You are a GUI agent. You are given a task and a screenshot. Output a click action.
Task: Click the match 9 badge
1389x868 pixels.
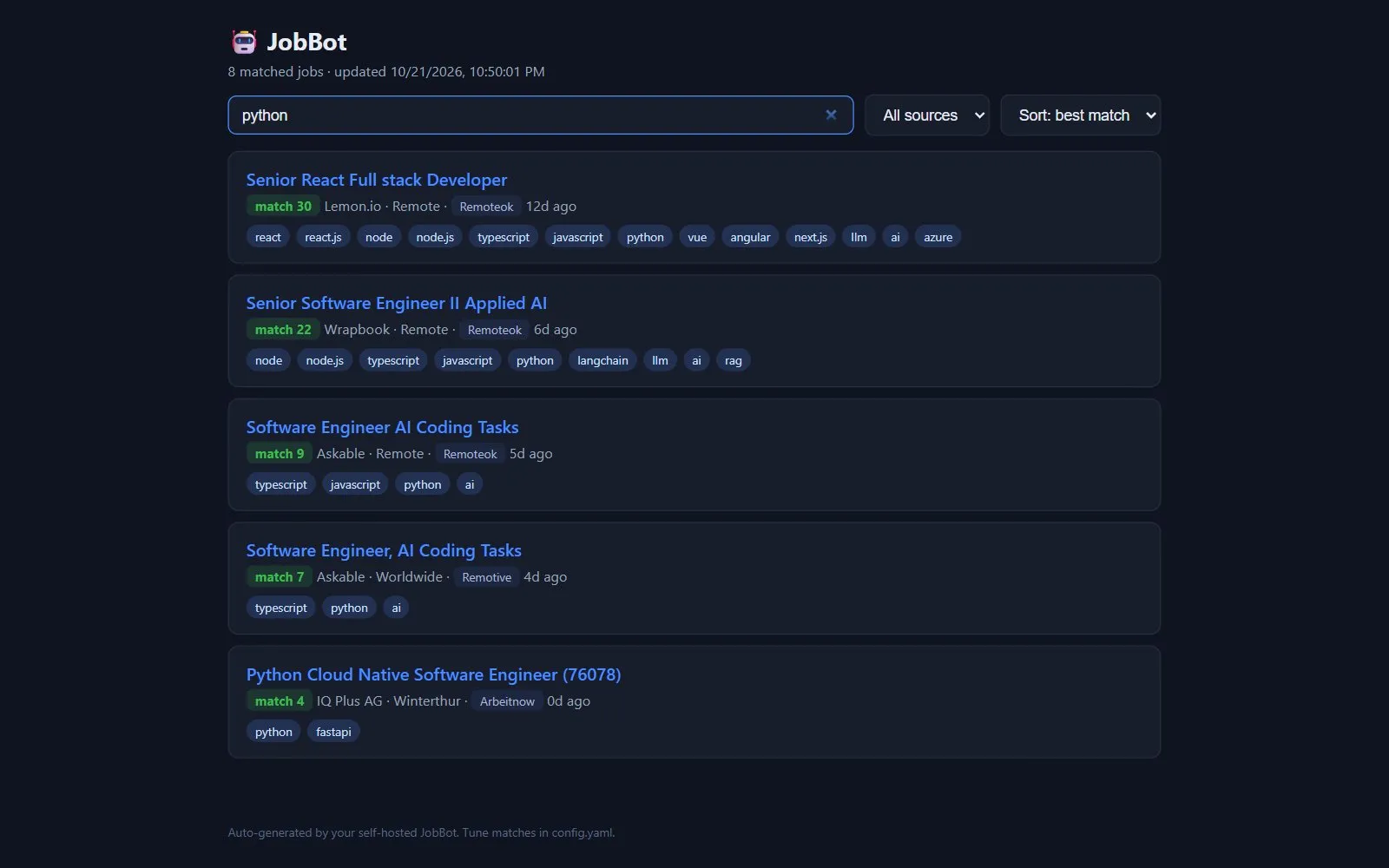pyautogui.click(x=280, y=454)
